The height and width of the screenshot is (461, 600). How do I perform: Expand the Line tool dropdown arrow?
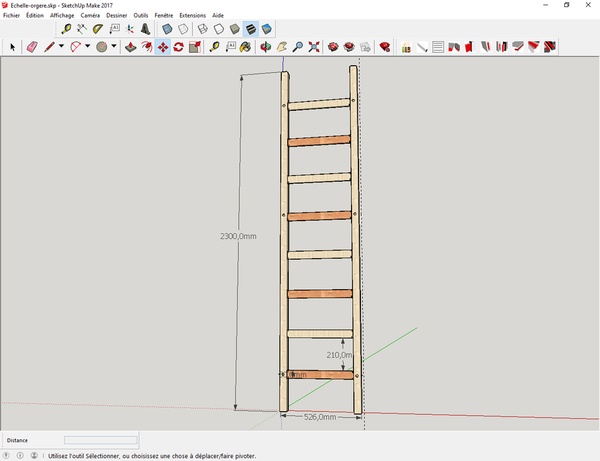(60, 46)
